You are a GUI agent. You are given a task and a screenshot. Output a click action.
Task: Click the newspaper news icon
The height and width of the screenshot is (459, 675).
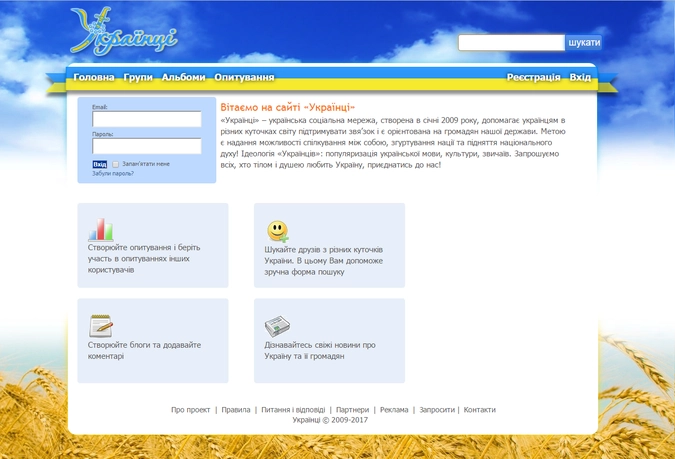[277, 326]
